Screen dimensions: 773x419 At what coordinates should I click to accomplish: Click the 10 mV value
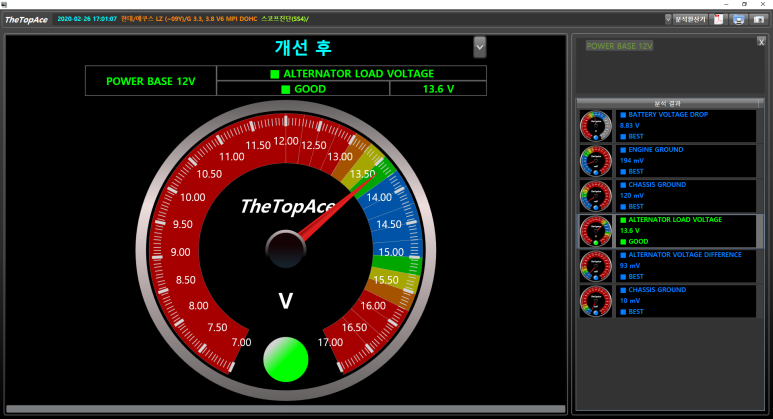[x=630, y=301]
